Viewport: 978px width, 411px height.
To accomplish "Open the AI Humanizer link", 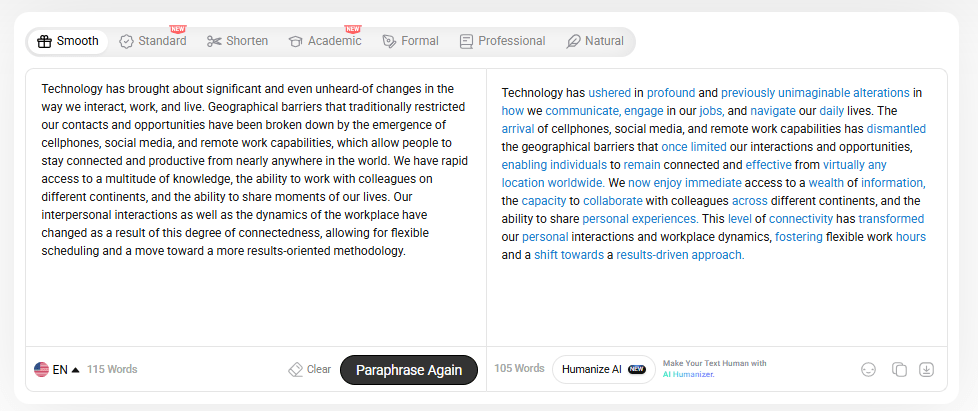I will (x=689, y=374).
